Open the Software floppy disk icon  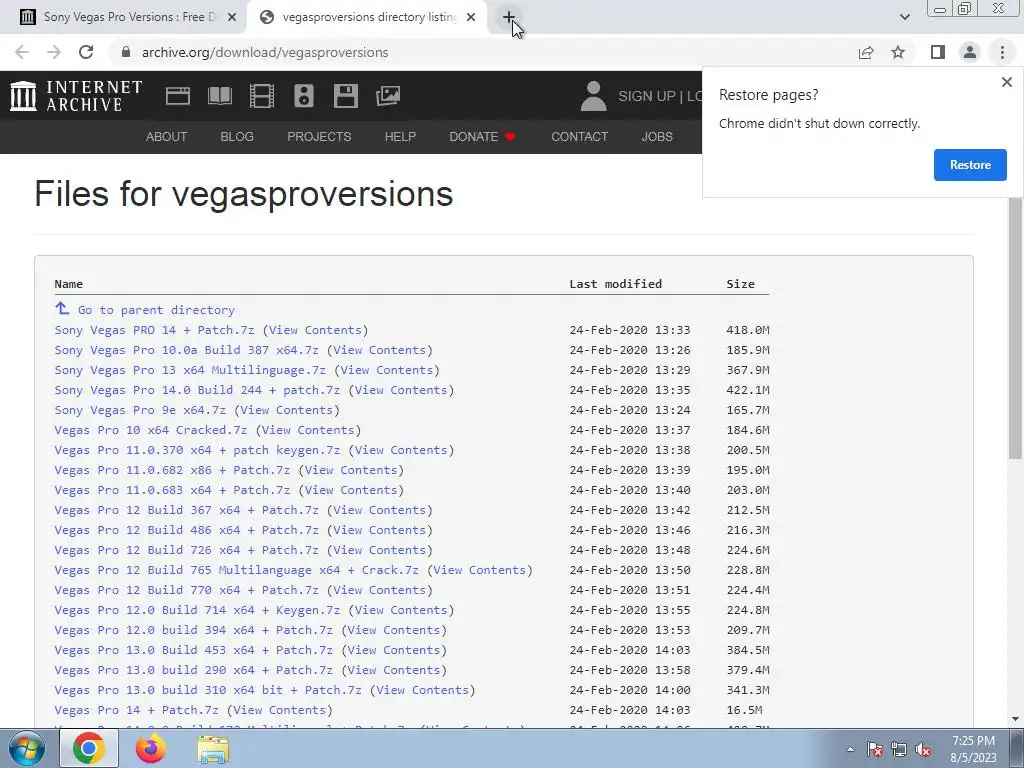[345, 96]
